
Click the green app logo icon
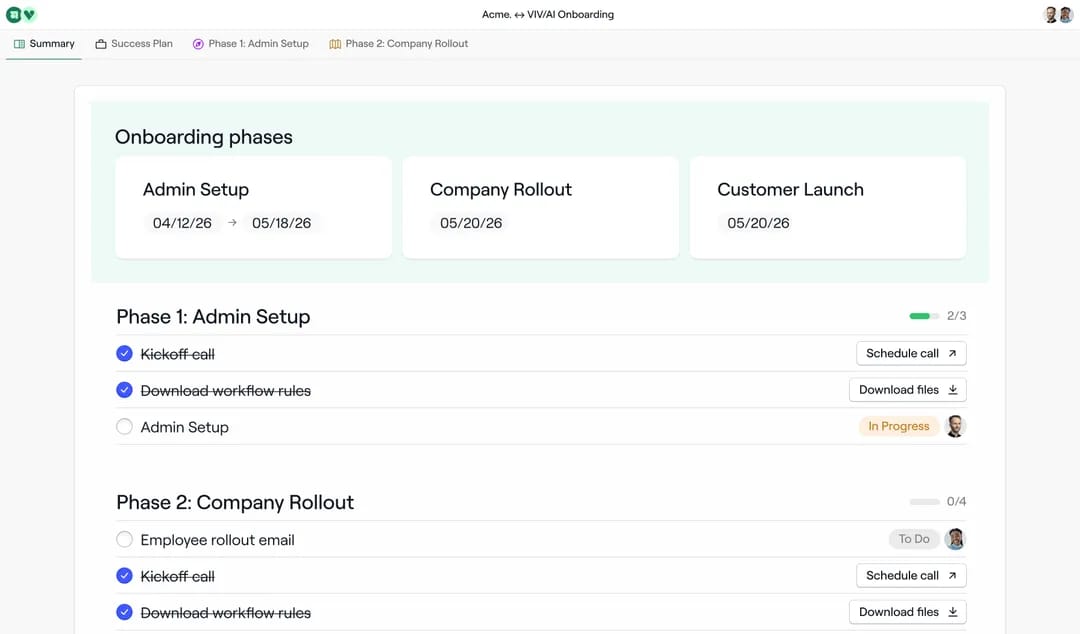point(14,14)
